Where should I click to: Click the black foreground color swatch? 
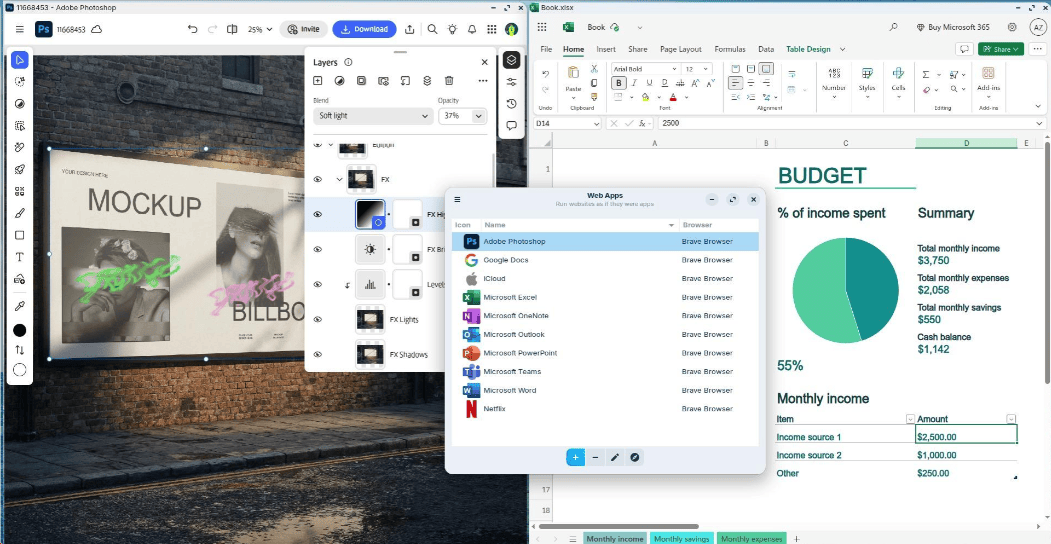pos(19,330)
